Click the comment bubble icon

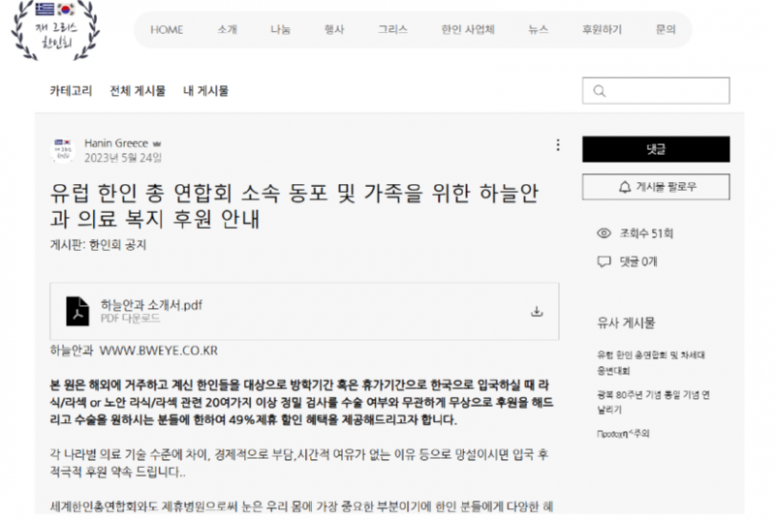coord(603,262)
